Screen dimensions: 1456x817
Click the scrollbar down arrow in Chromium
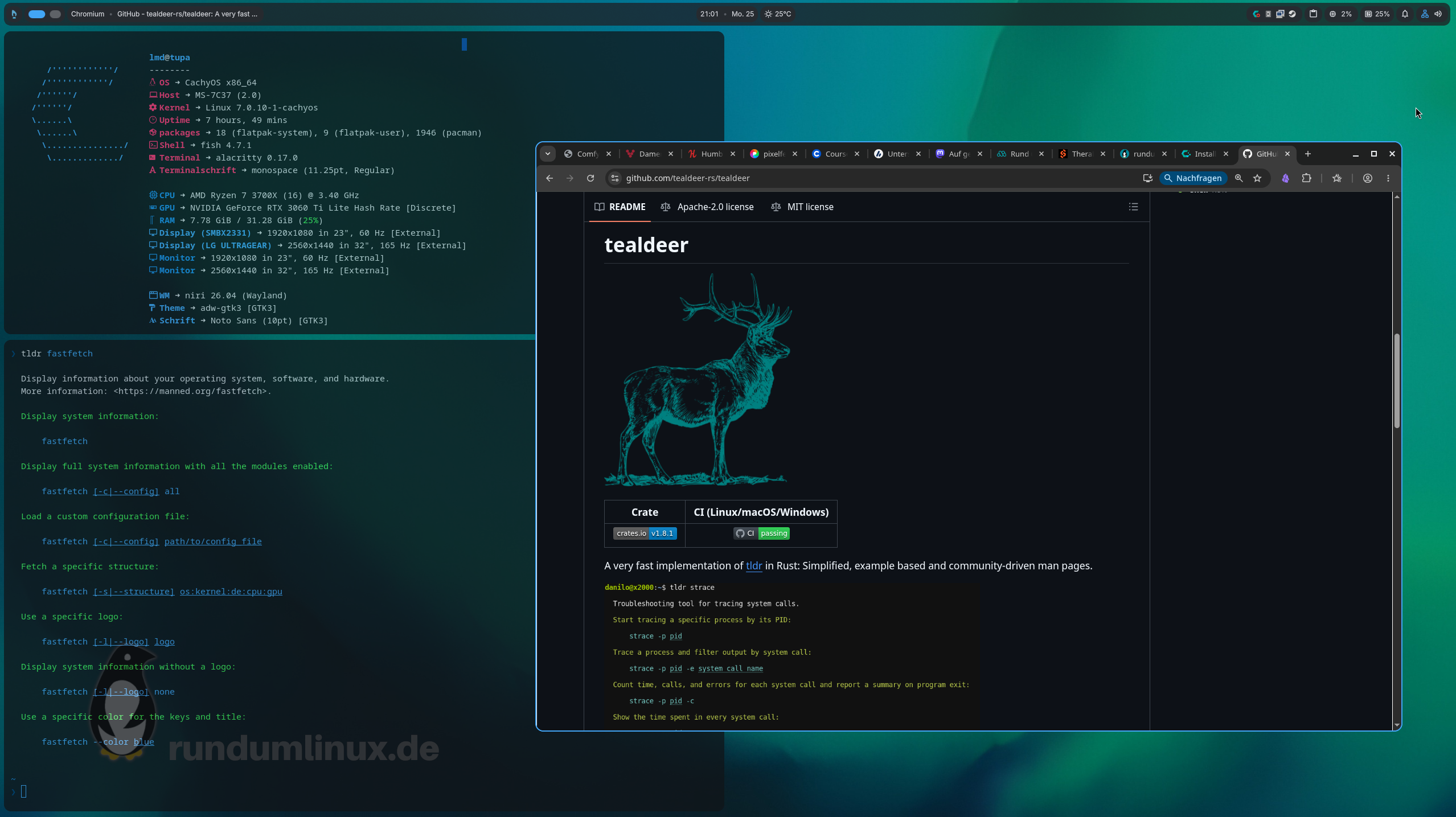click(x=1396, y=725)
